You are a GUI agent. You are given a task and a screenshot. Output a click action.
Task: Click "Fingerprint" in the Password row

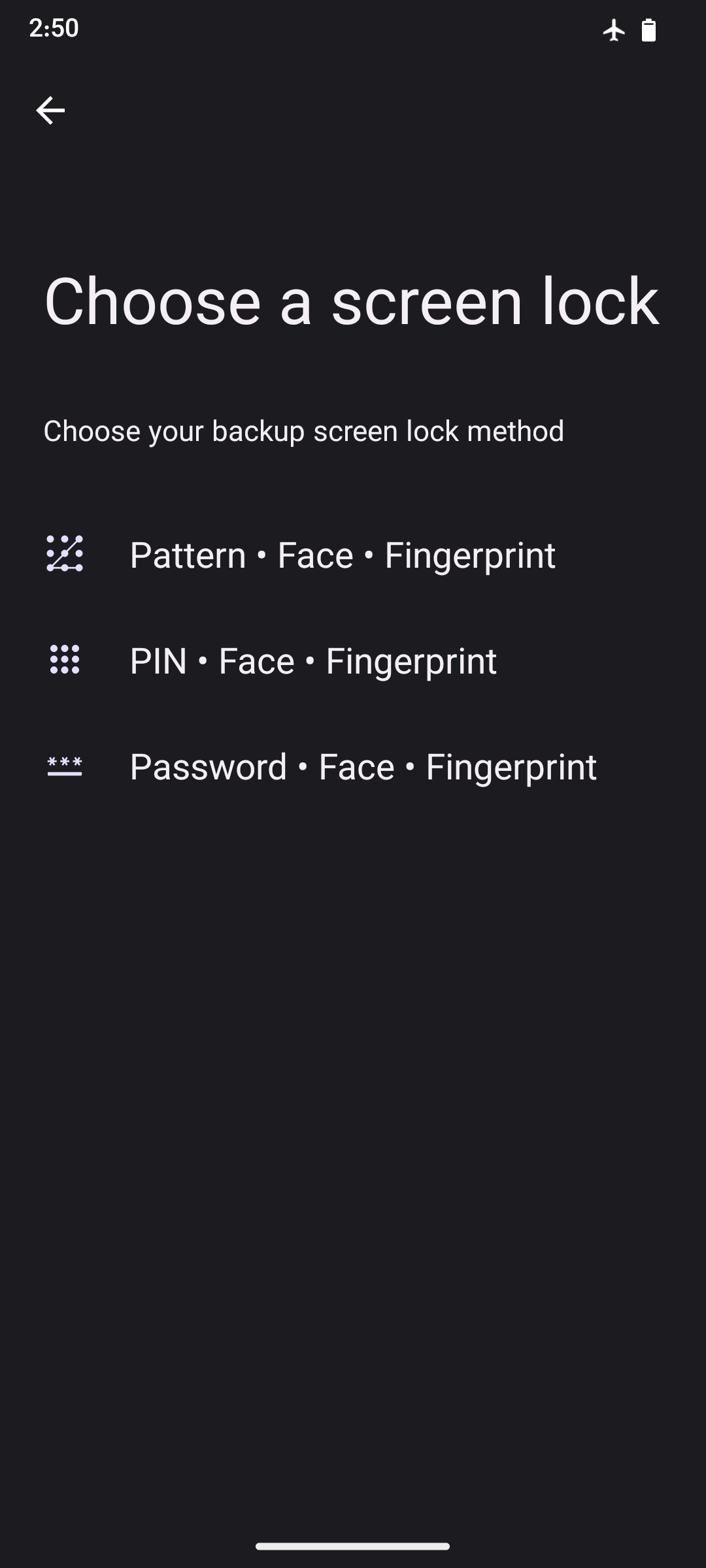tap(511, 767)
